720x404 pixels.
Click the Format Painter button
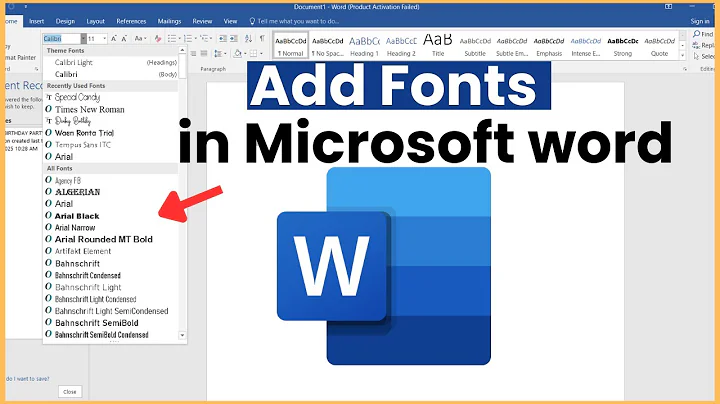[x=20, y=57]
